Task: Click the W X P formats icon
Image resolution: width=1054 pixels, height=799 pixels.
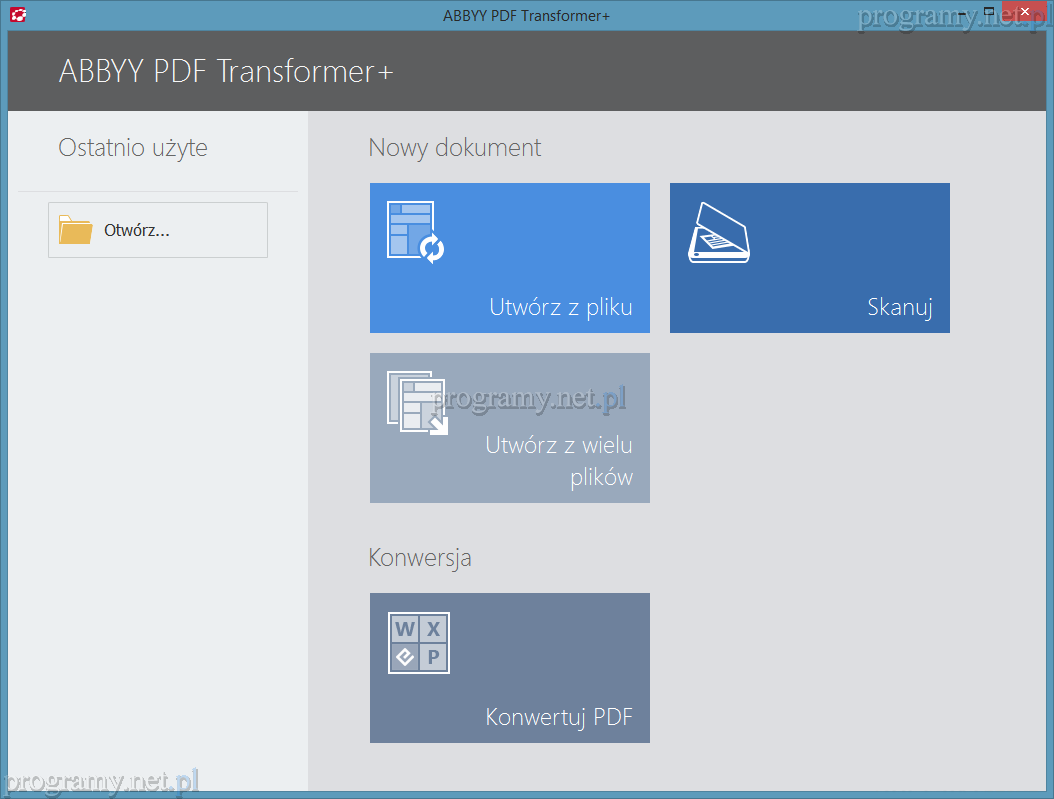Action: tap(419, 643)
